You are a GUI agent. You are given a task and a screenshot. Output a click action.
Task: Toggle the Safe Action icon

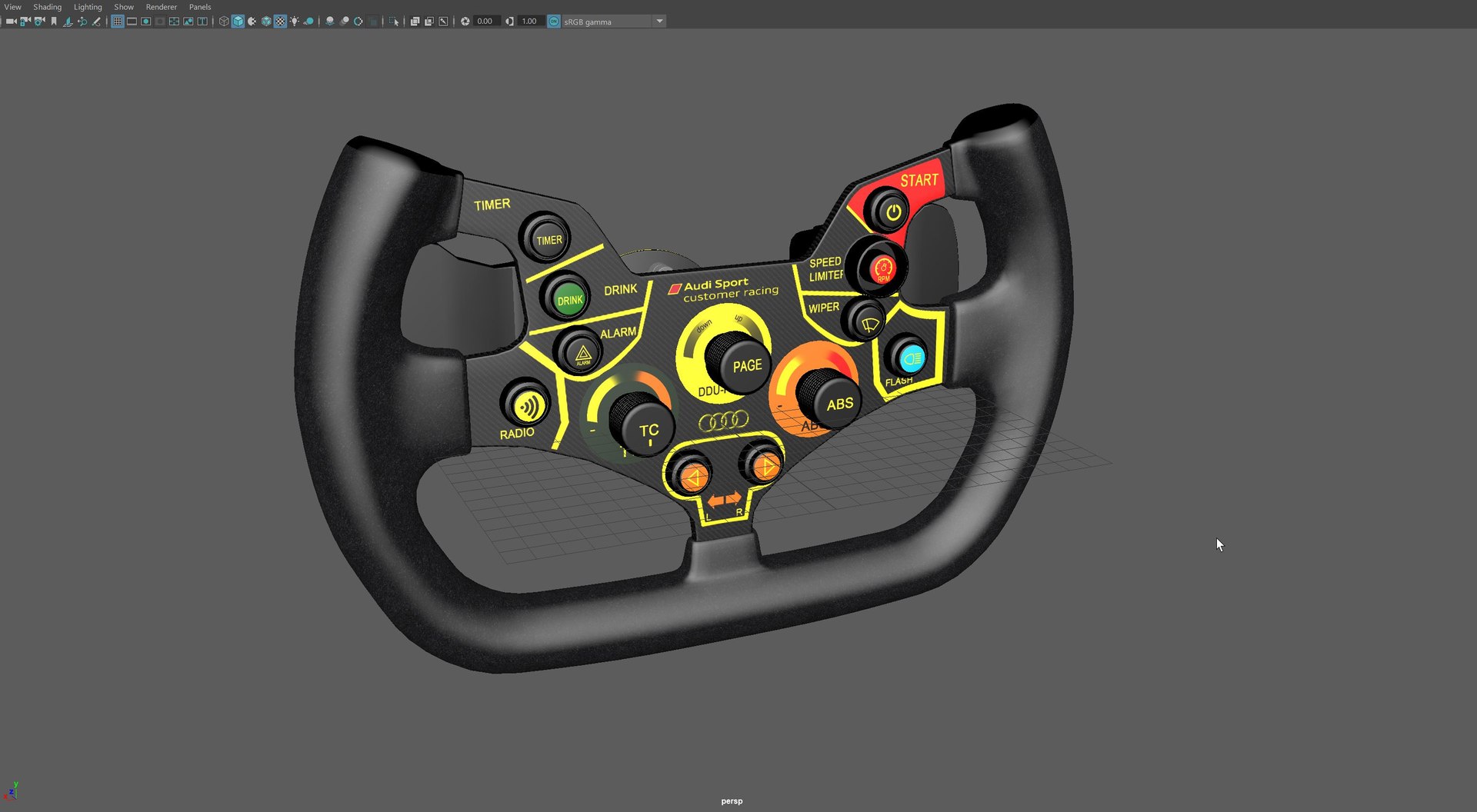(x=188, y=22)
